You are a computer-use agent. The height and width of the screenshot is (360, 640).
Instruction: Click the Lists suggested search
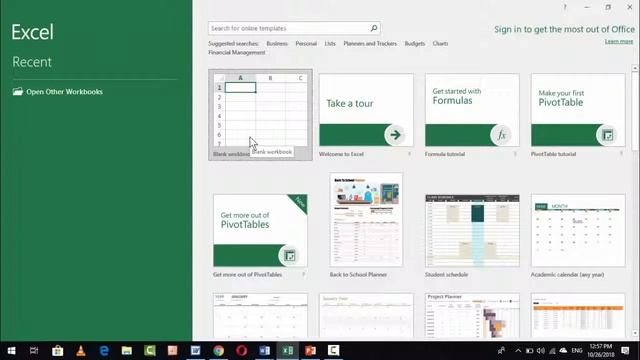(x=330, y=43)
